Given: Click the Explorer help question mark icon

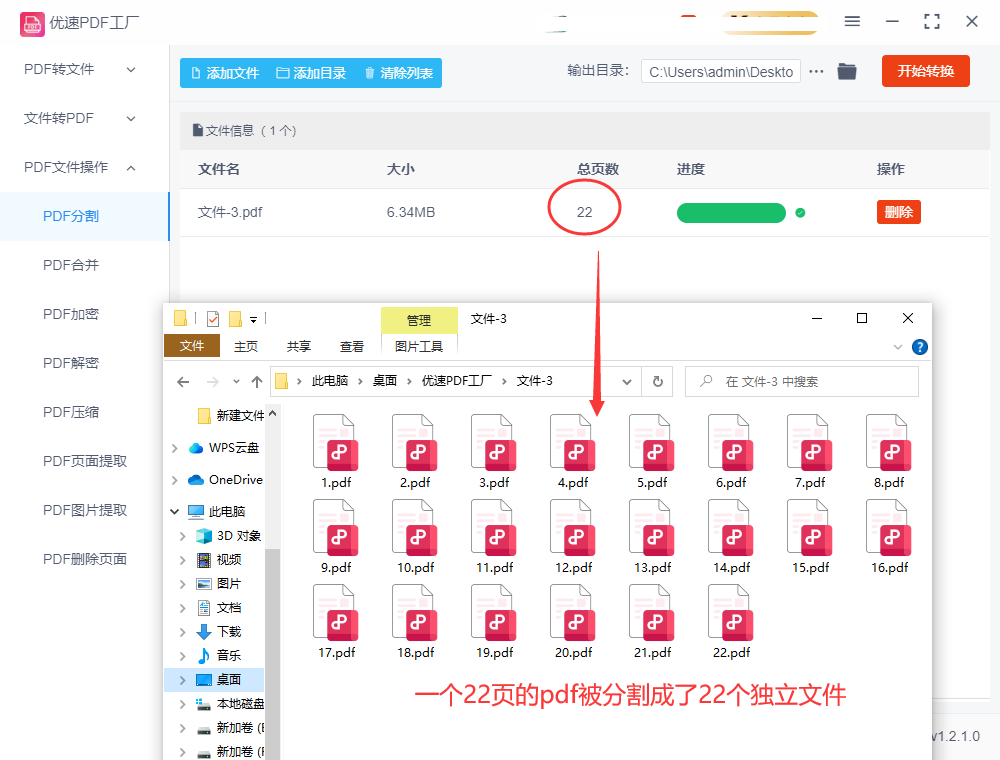Looking at the screenshot, I should [920, 347].
